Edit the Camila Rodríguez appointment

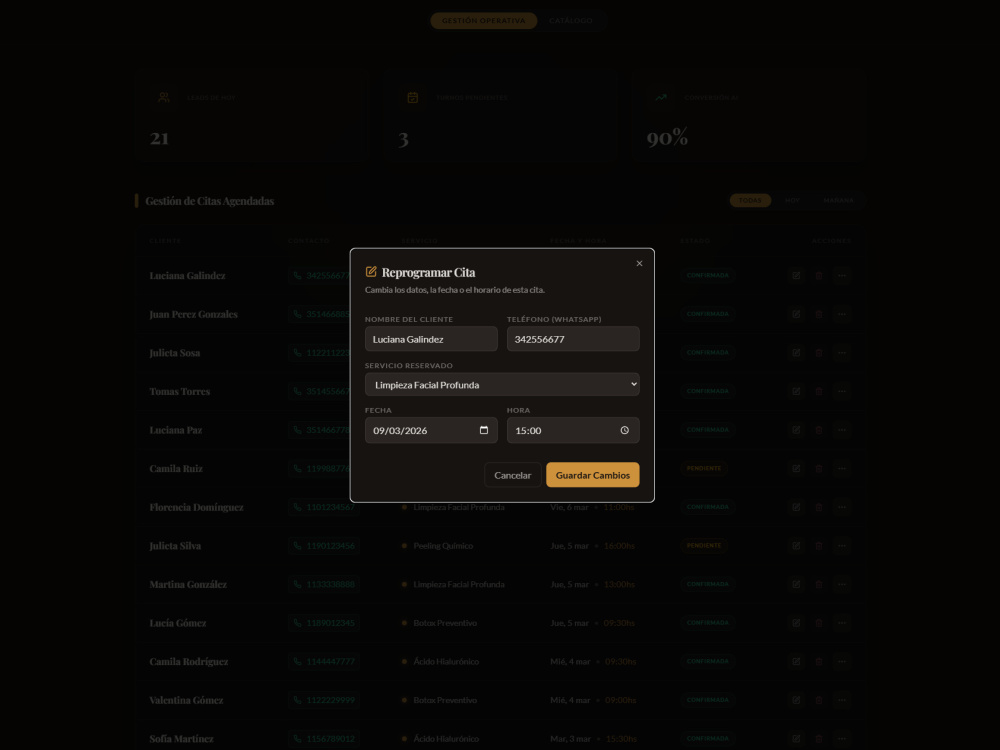[x=796, y=661]
